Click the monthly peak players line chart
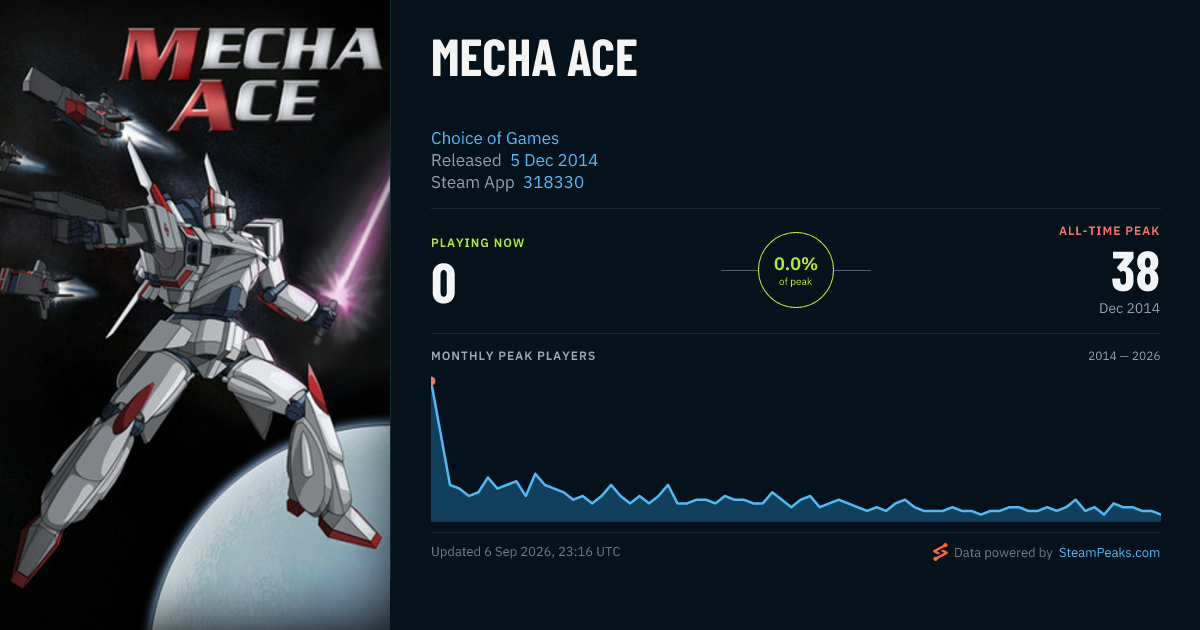The height and width of the screenshot is (630, 1200). coord(796,450)
